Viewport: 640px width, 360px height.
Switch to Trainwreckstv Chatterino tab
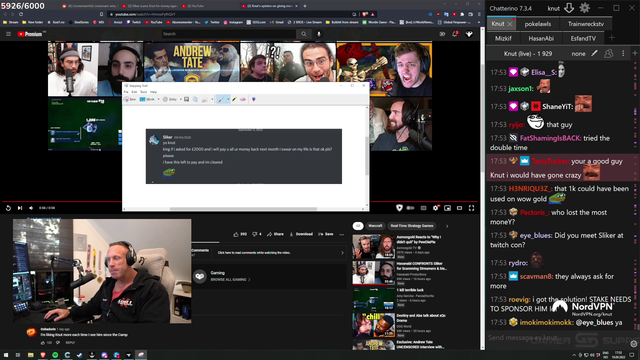586,24
